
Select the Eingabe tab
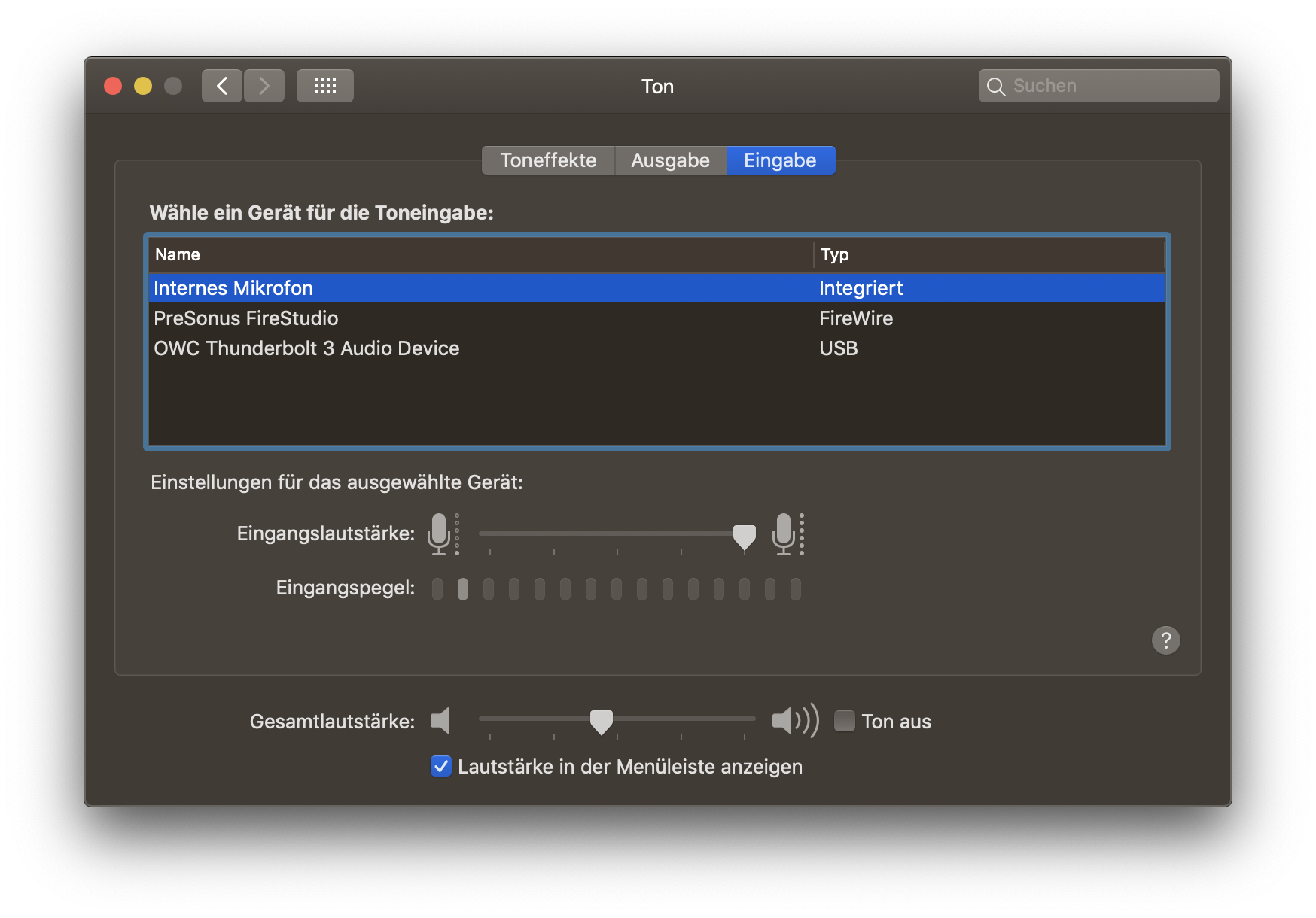780,160
